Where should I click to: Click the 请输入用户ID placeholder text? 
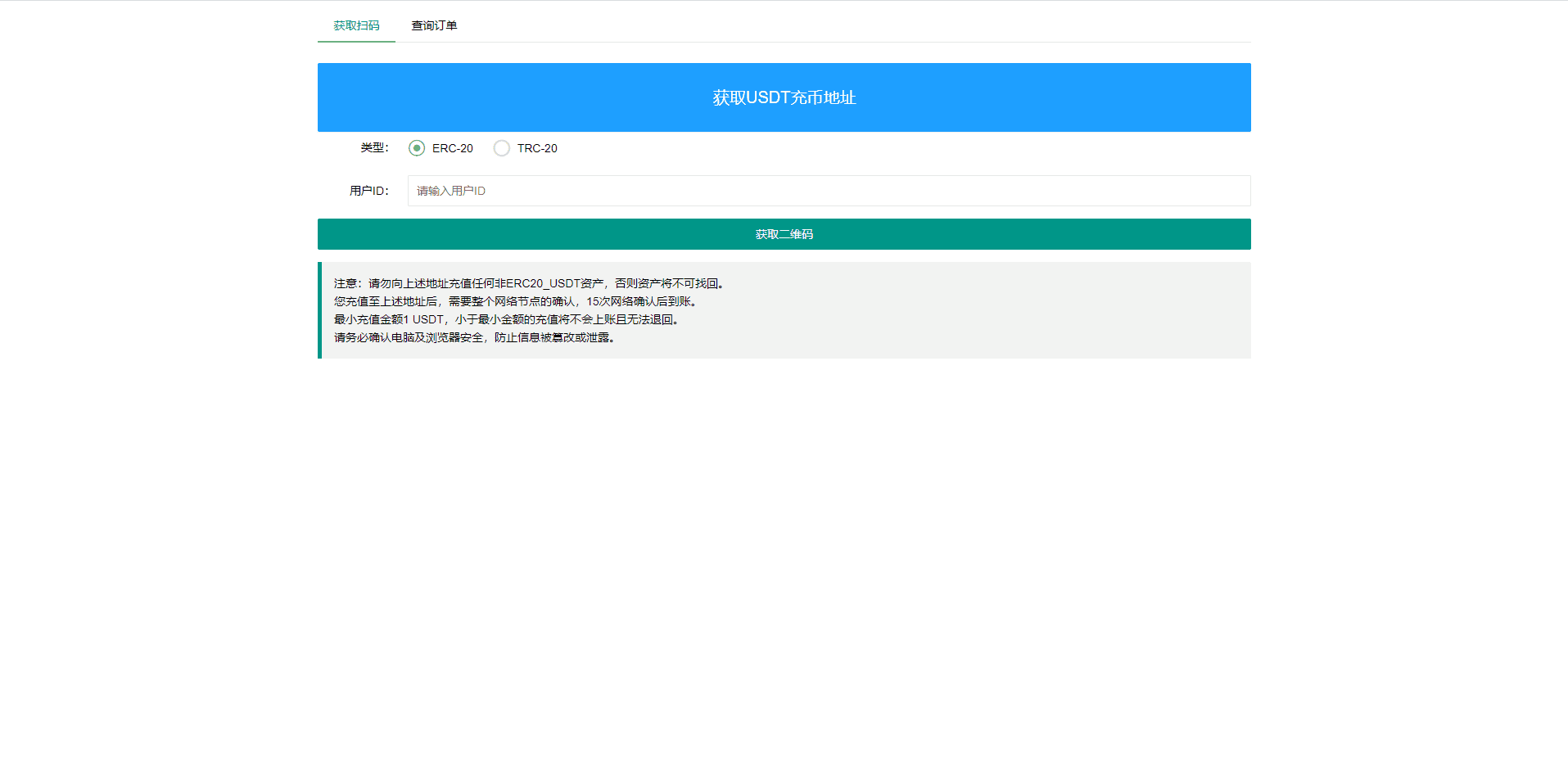pyautogui.click(x=451, y=191)
